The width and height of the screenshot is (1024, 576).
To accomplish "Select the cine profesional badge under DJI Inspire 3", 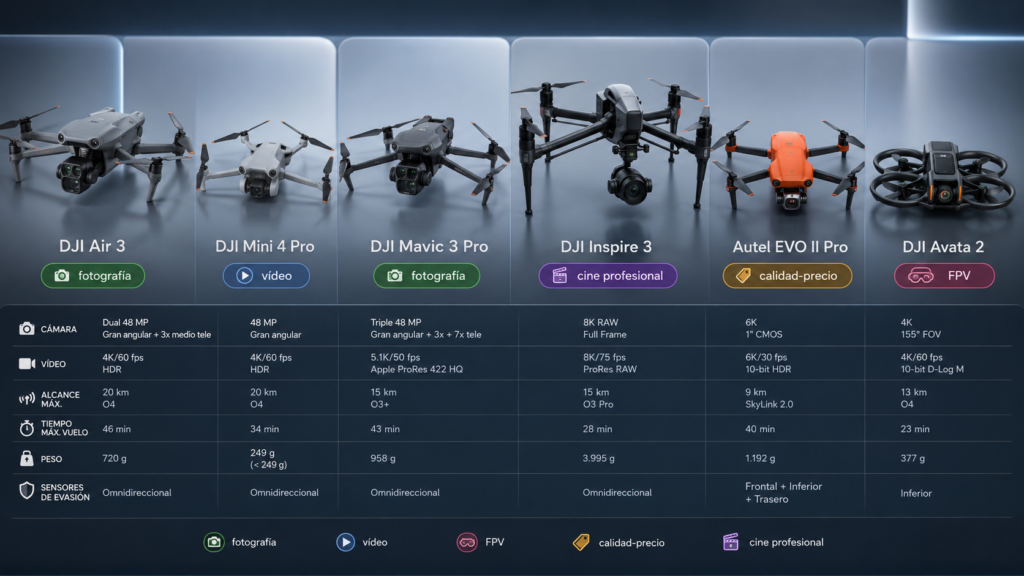I will (607, 276).
